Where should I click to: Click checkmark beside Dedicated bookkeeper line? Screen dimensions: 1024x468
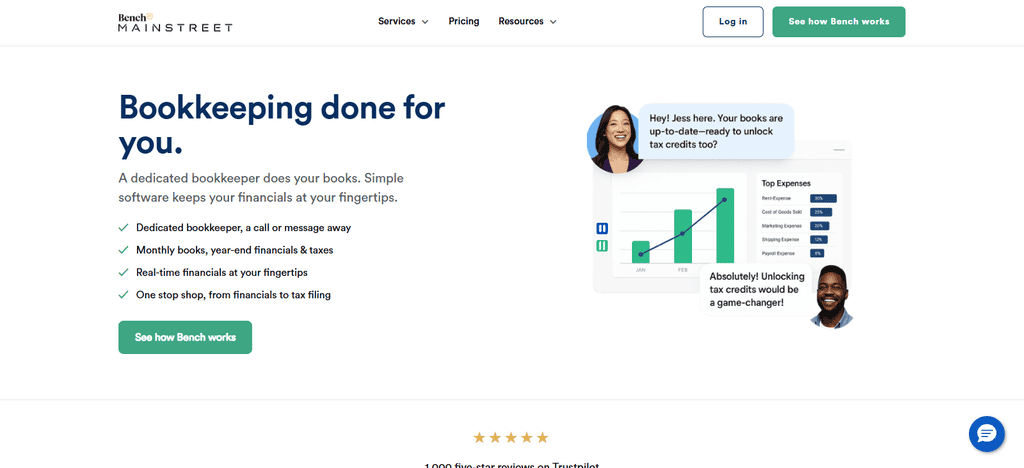point(123,228)
